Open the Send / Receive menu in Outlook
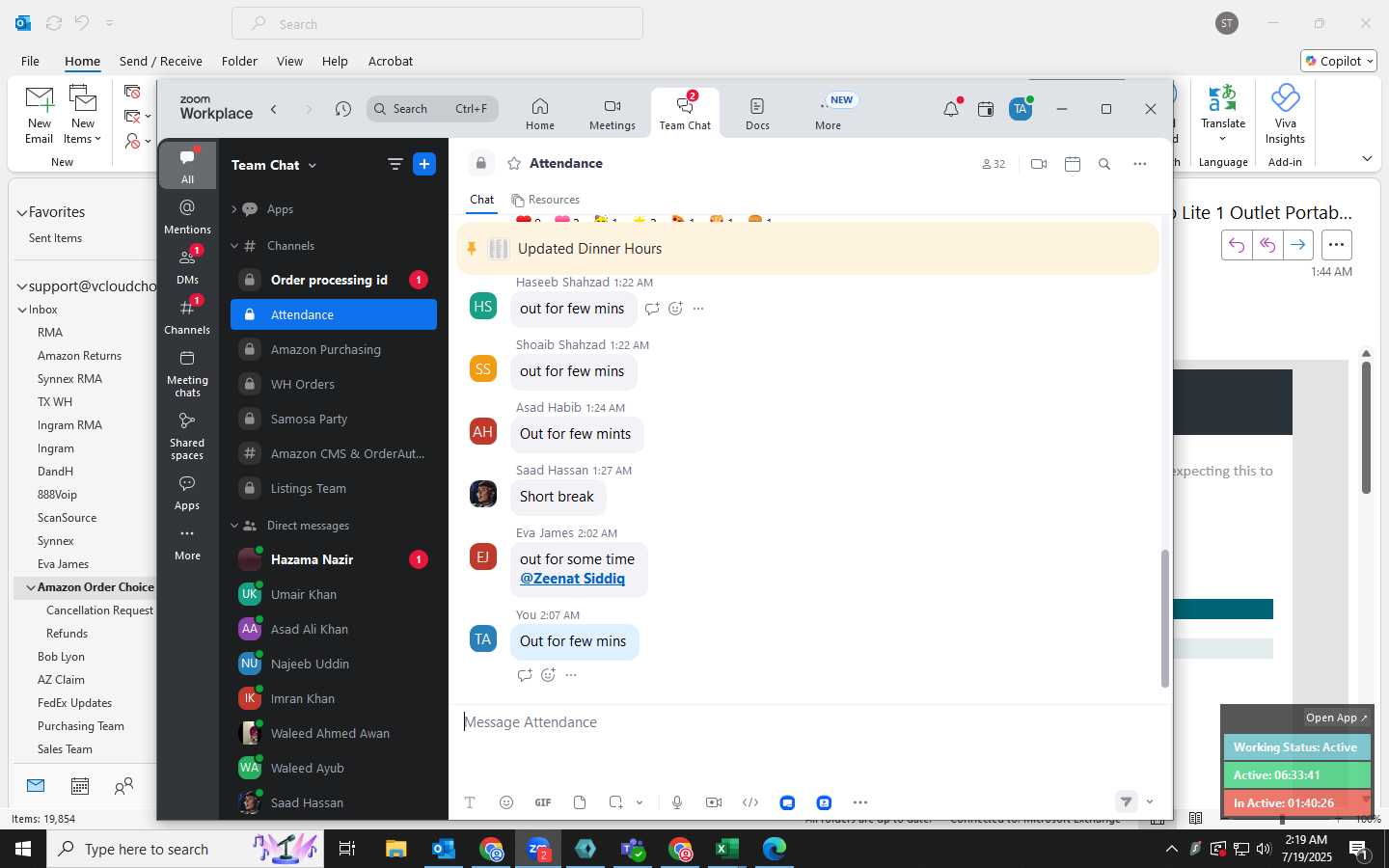 pyautogui.click(x=161, y=61)
